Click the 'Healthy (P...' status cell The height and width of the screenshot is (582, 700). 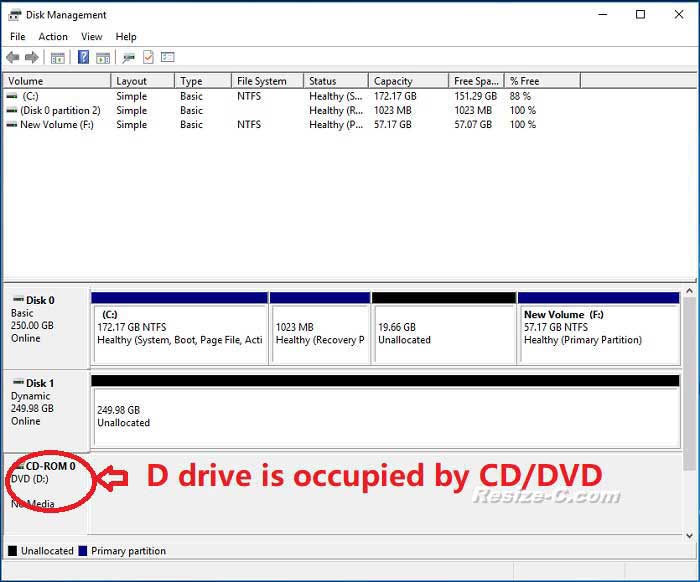[x=336, y=125]
